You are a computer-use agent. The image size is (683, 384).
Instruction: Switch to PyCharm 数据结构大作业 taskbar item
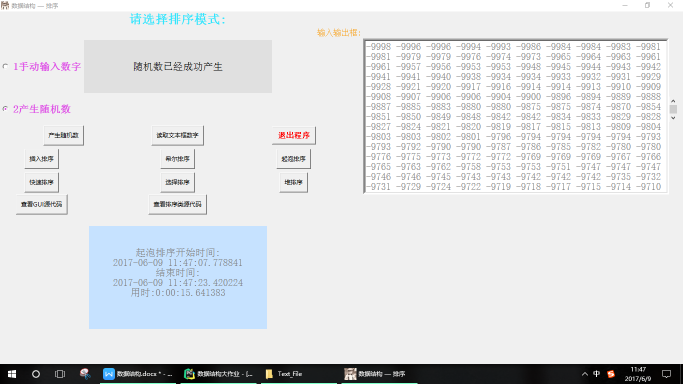(219, 374)
